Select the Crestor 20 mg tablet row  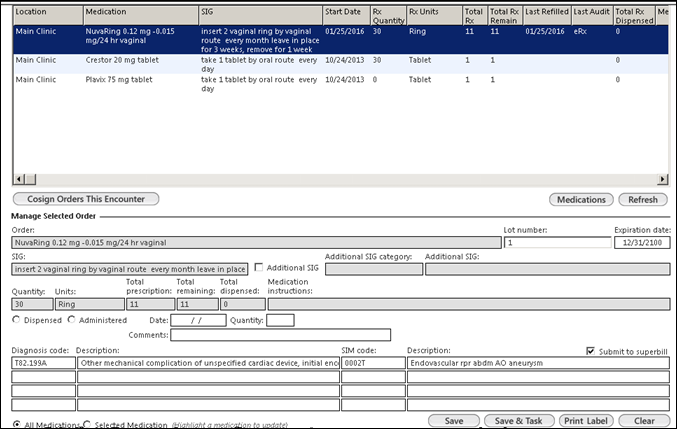point(341,64)
